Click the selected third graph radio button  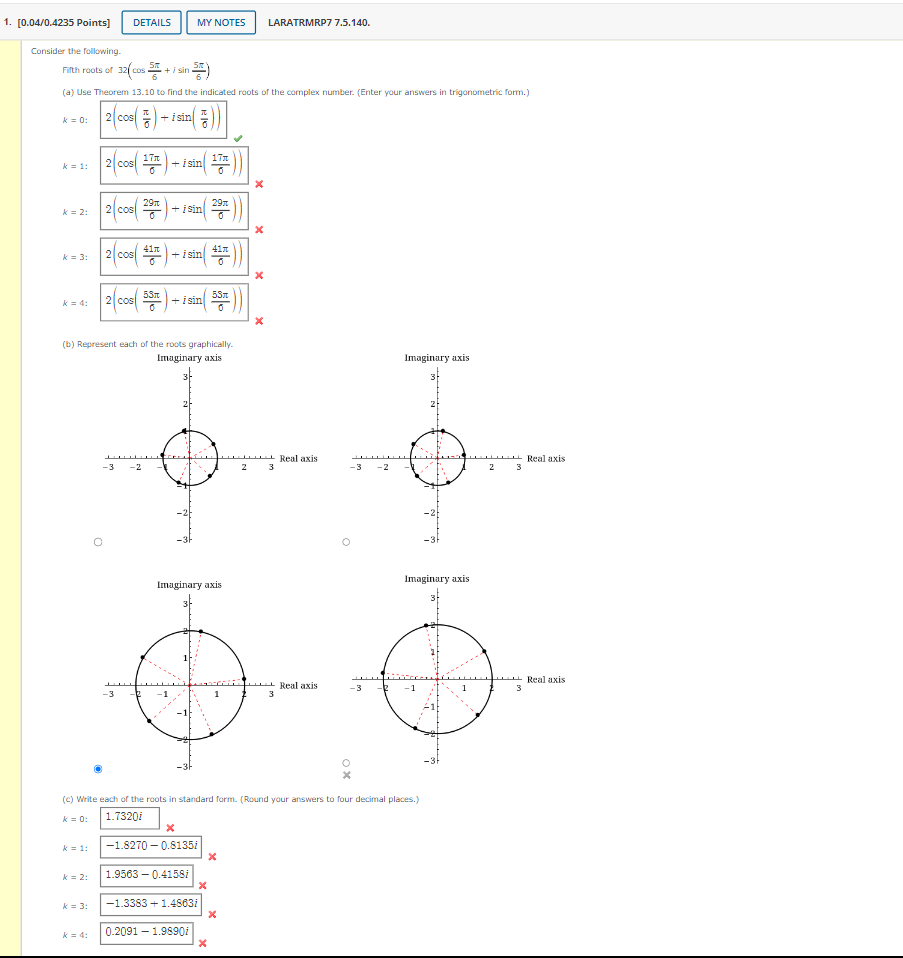[97, 768]
